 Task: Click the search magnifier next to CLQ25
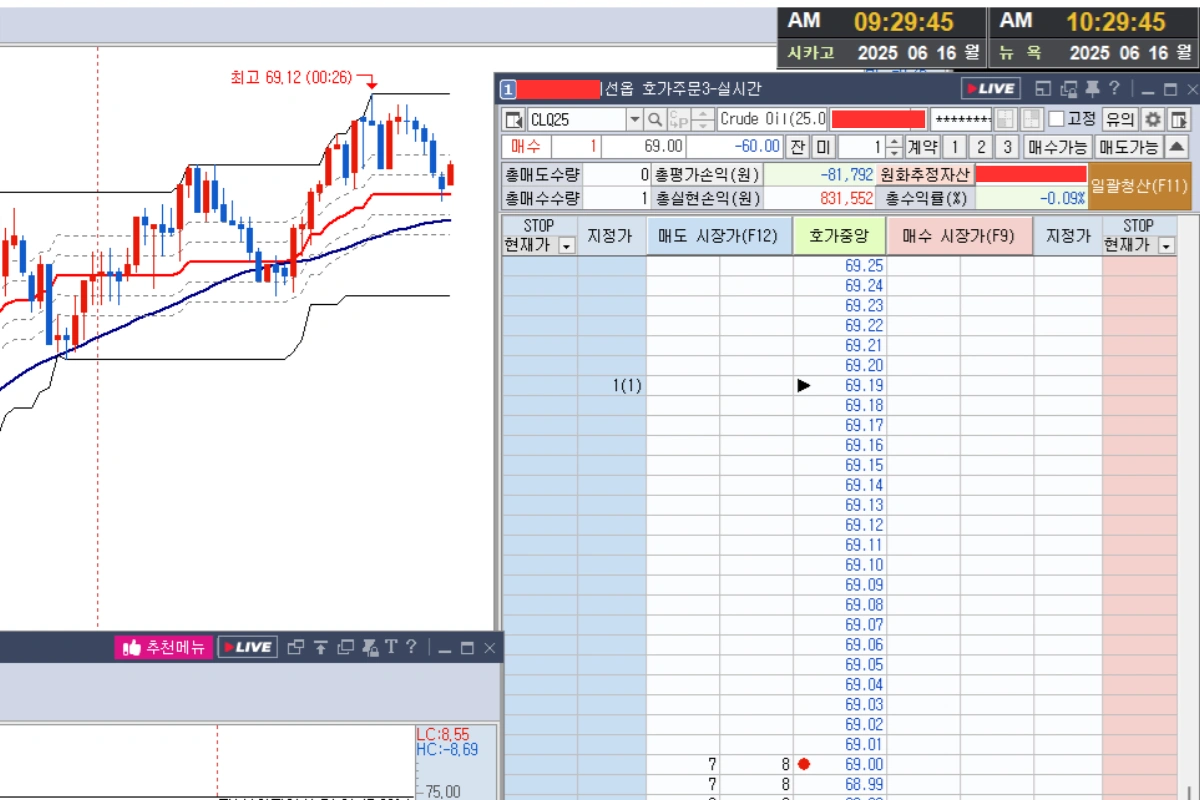[655, 120]
